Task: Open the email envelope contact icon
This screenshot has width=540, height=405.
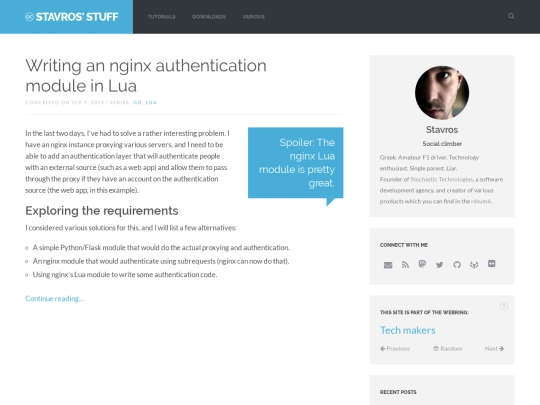Action: pos(388,265)
